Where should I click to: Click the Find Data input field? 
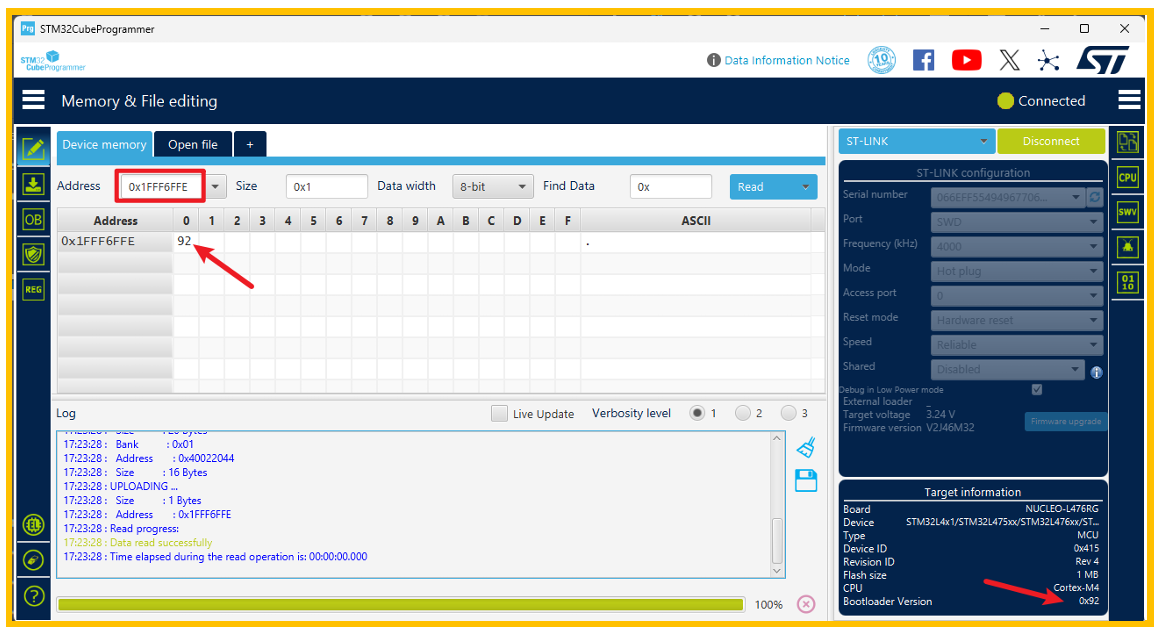coord(671,187)
